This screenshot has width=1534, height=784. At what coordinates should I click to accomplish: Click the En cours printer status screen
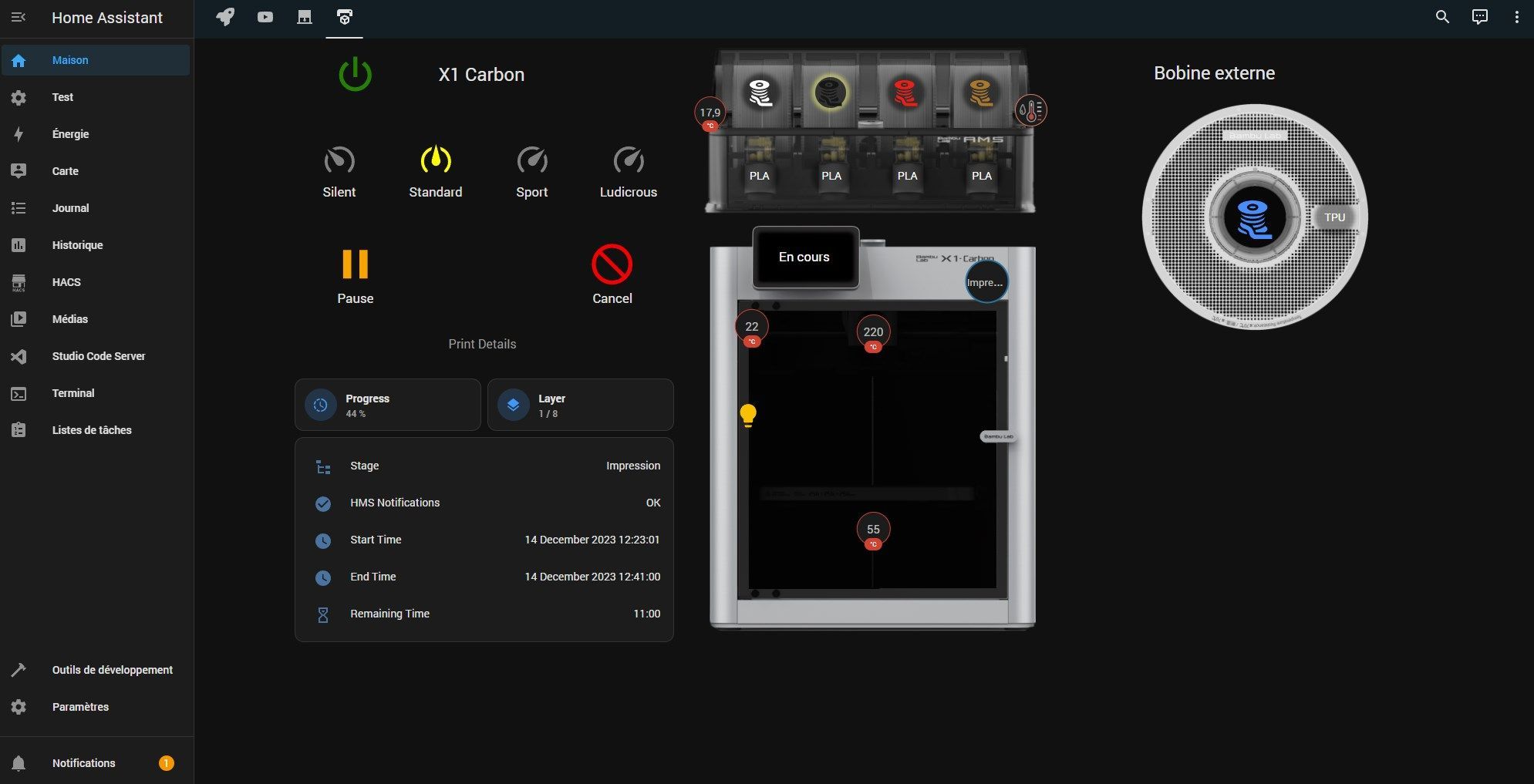pyautogui.click(x=805, y=257)
